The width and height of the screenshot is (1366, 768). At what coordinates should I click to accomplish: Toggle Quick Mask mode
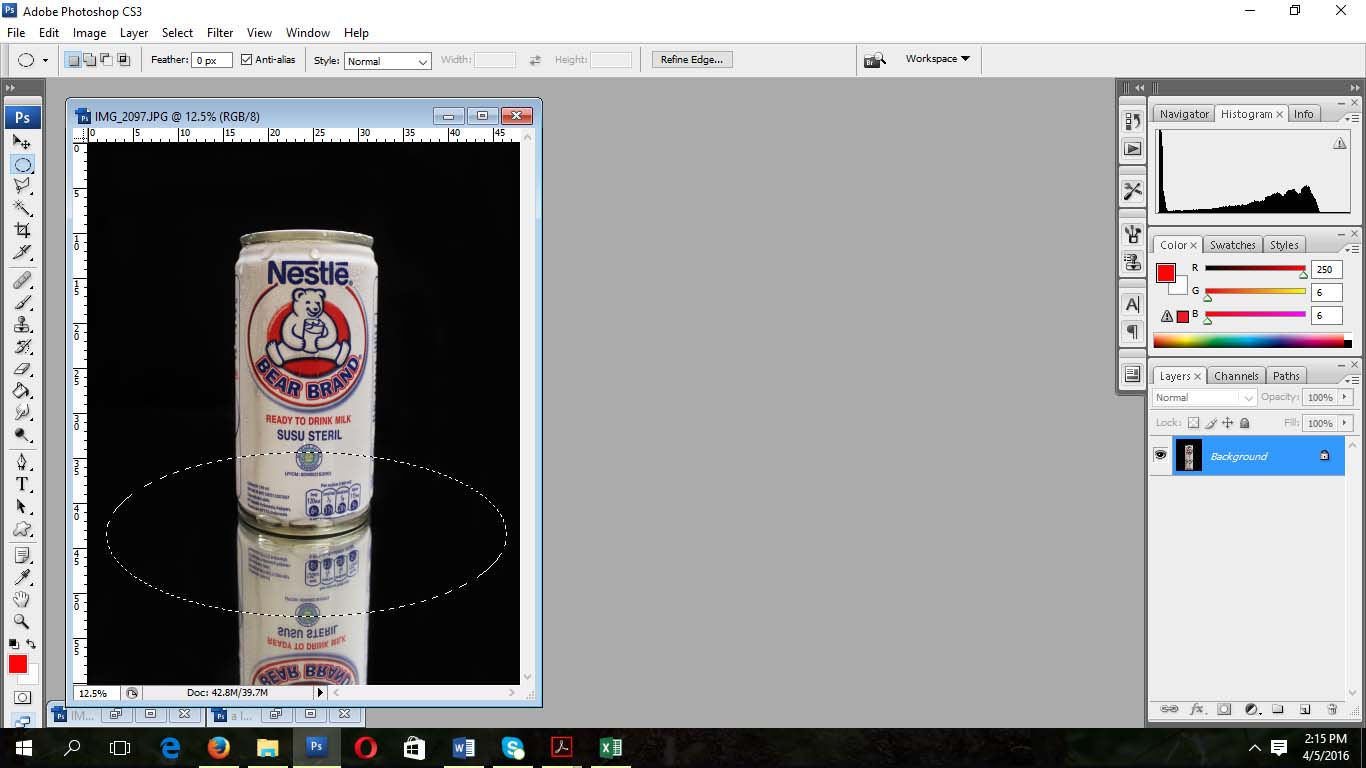click(x=22, y=697)
